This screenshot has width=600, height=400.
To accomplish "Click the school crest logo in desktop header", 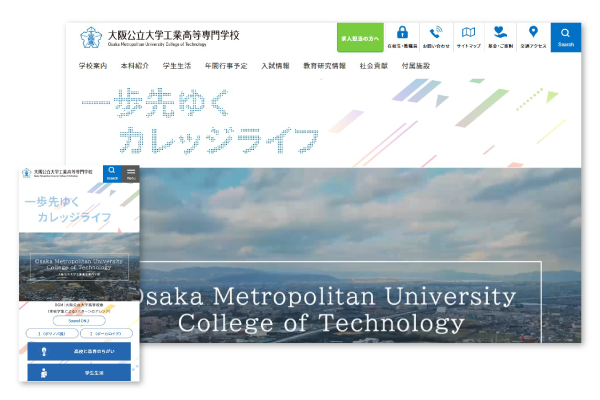I will pos(91,37).
